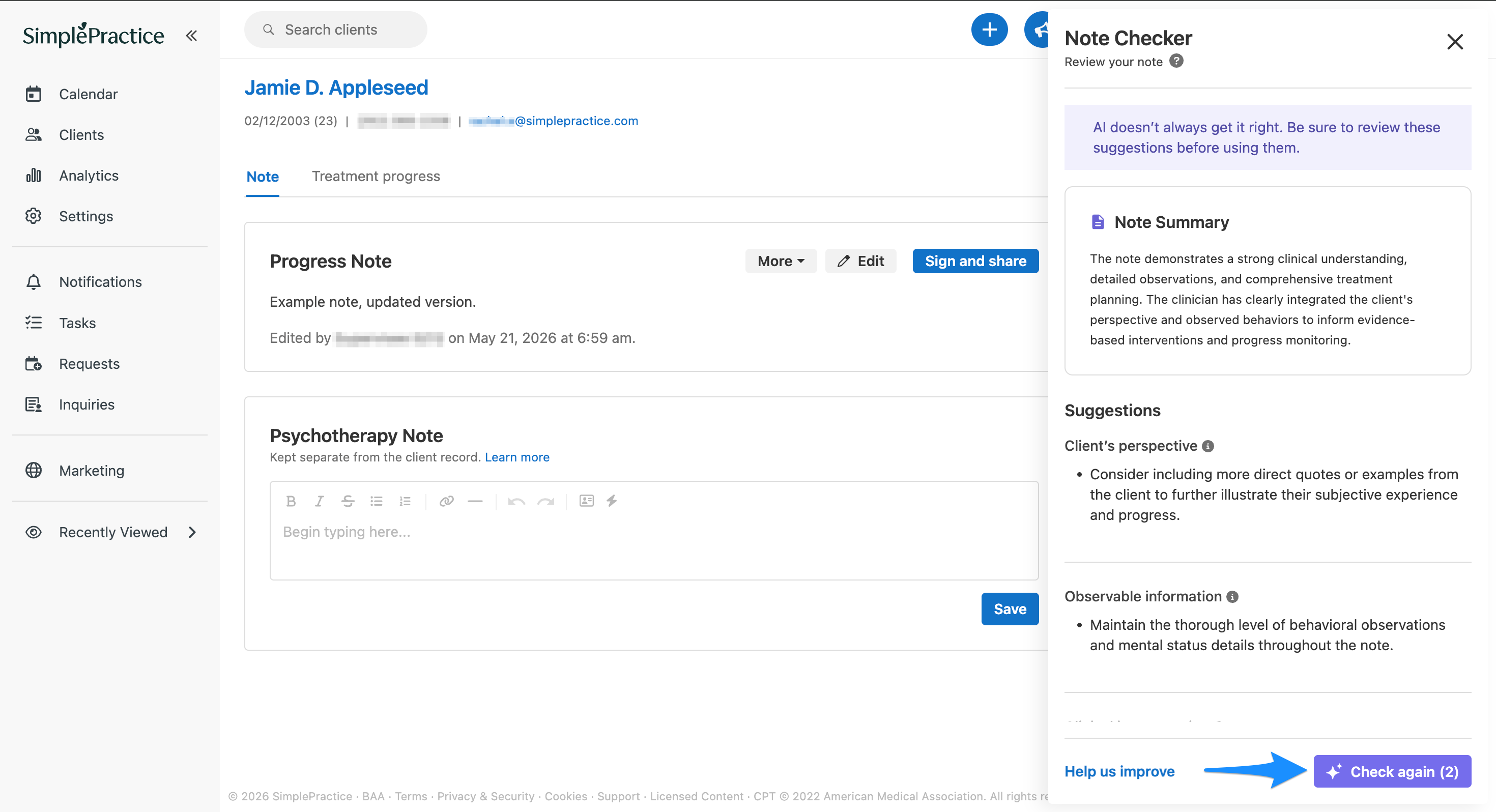Click the Notifications bell icon
Viewport: 1496px width, 812px height.
[34, 282]
